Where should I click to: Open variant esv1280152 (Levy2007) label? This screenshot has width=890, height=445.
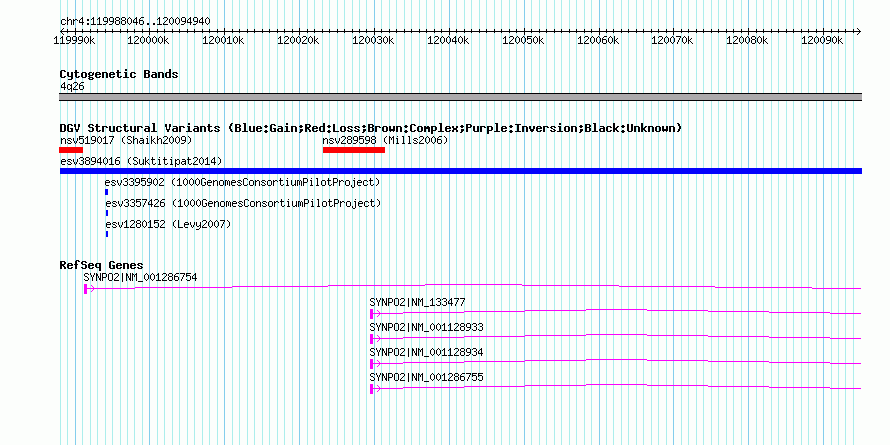(x=168, y=224)
